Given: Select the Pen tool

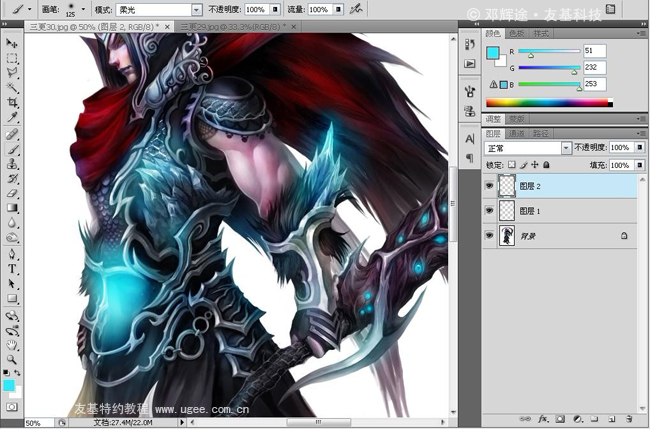Looking at the screenshot, I should click(12, 254).
